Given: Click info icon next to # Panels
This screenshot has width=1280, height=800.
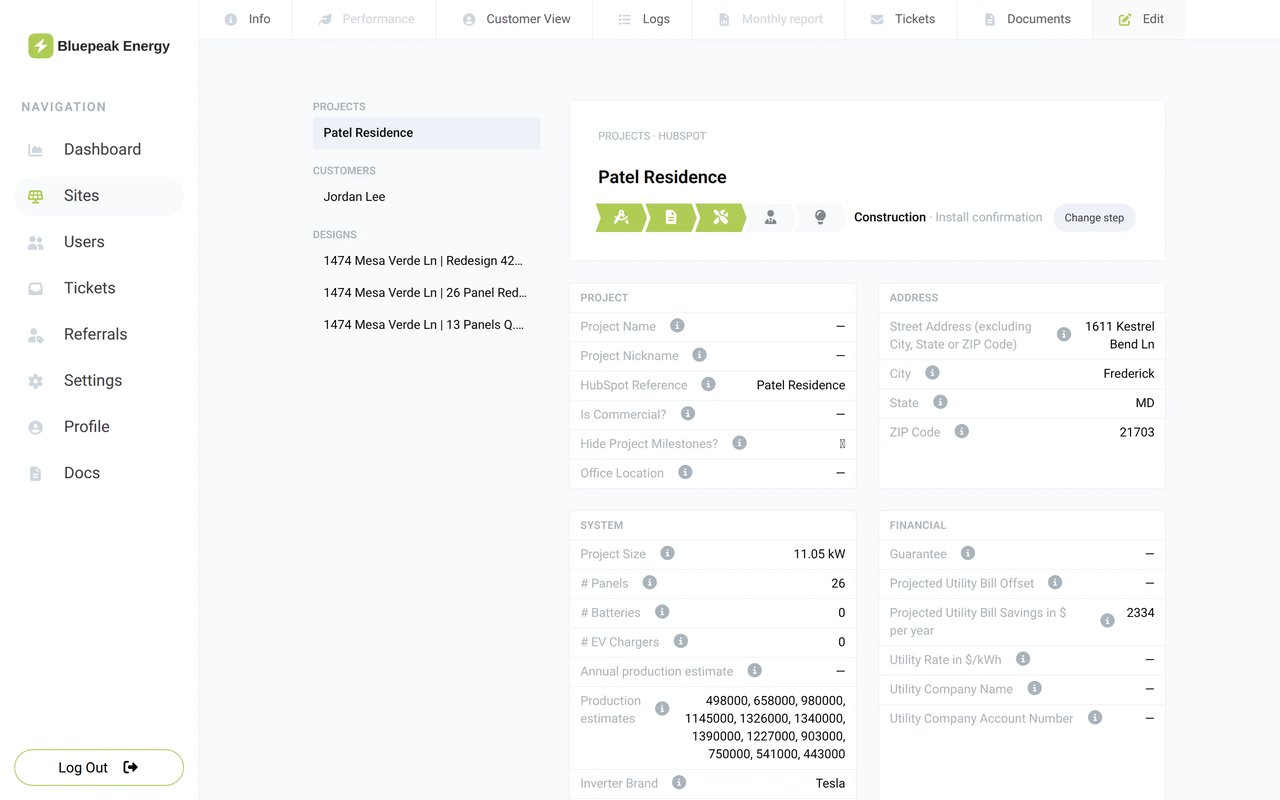Looking at the screenshot, I should tap(649, 582).
